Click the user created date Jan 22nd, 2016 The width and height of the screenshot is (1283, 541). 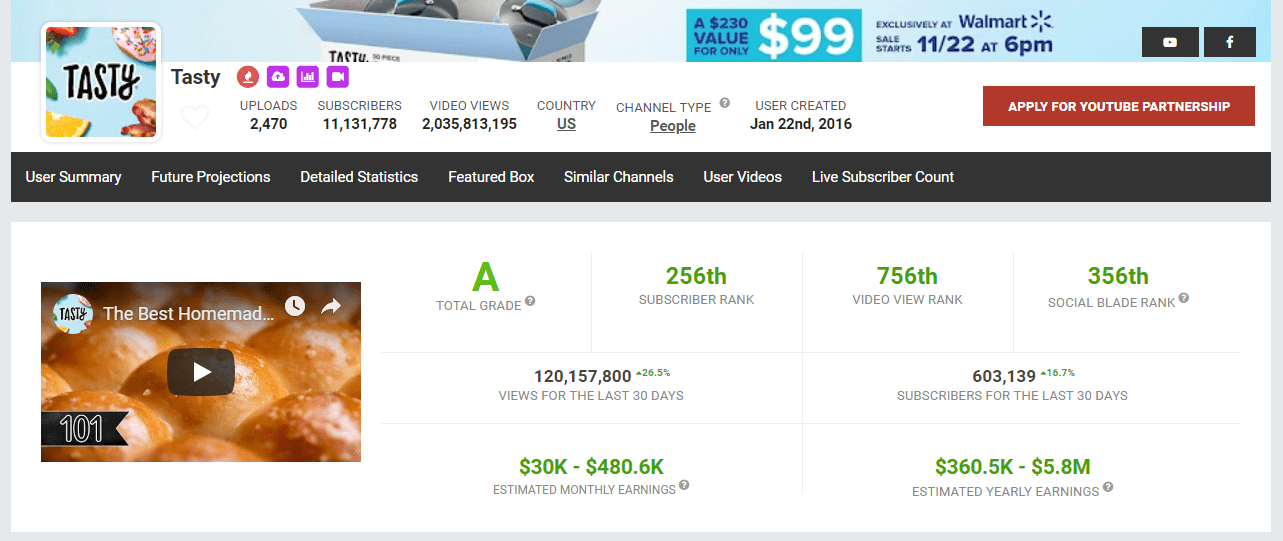[x=801, y=124]
